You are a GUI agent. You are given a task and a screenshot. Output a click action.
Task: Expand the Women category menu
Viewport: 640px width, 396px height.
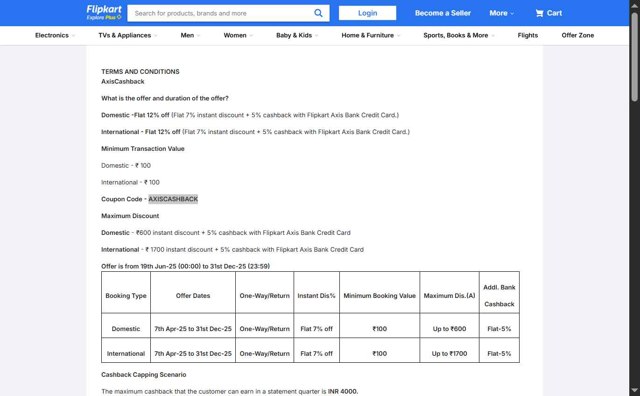238,36
